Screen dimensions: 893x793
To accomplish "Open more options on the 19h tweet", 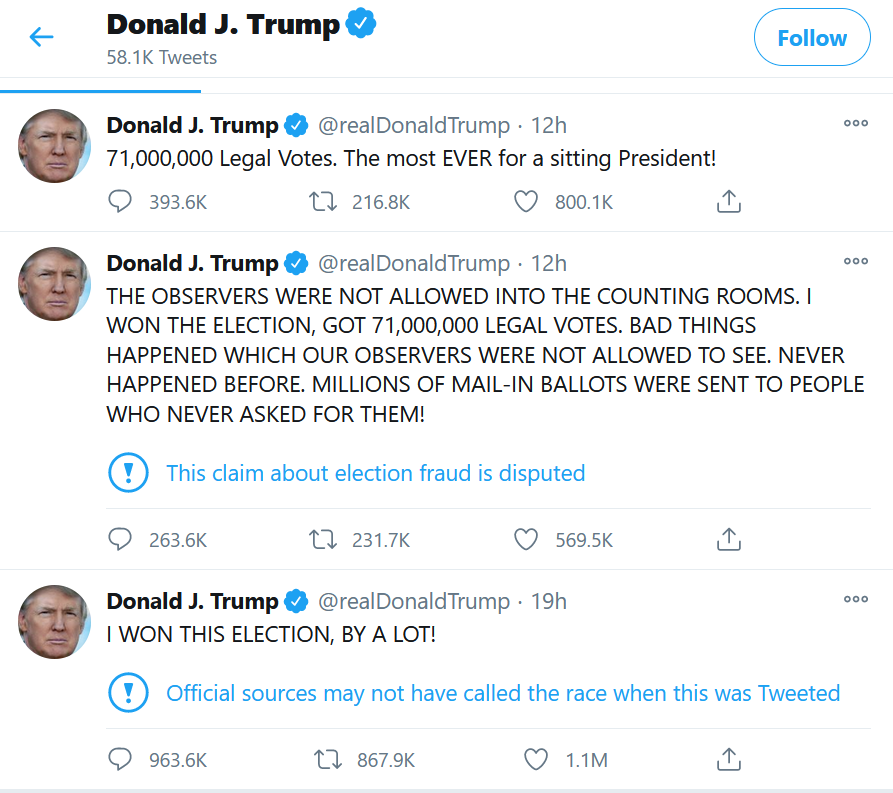I will point(855,599).
